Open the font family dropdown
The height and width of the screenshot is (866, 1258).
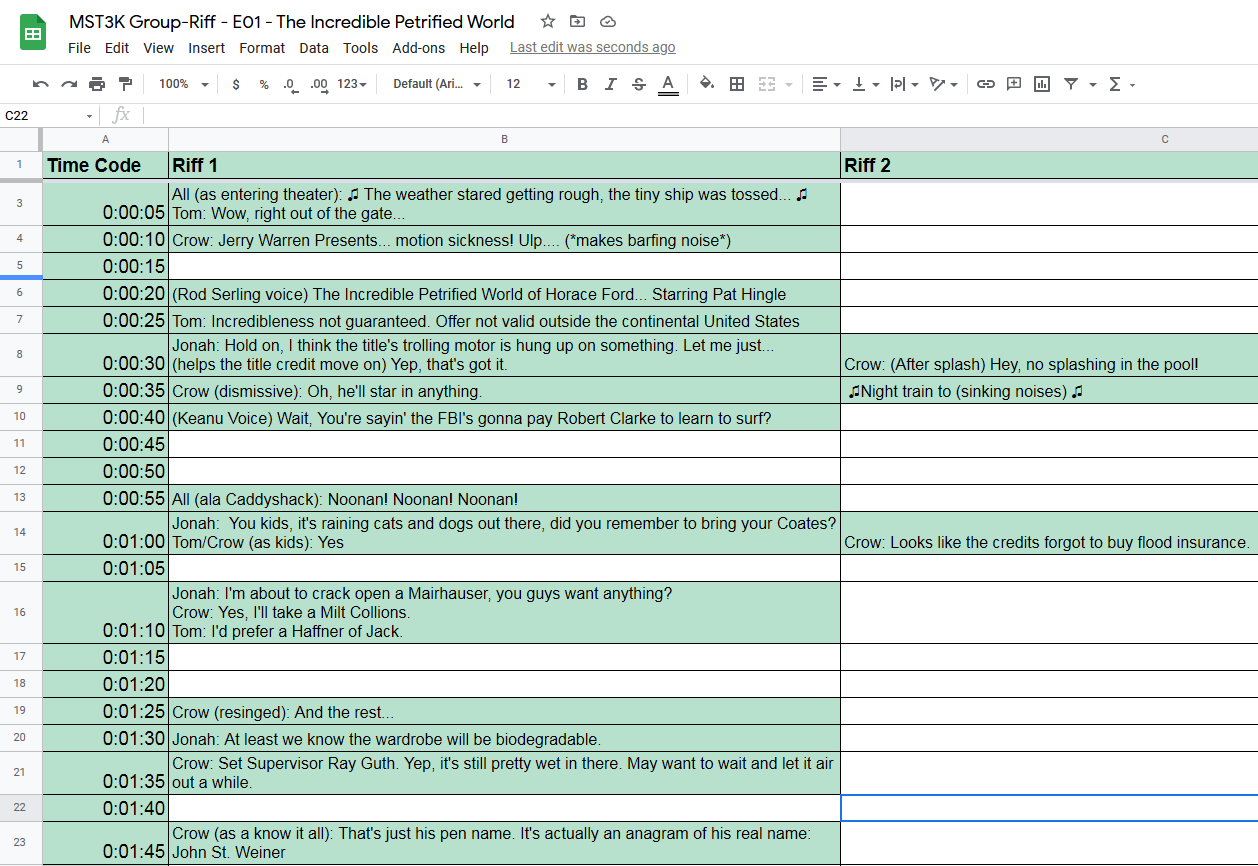pyautogui.click(x=437, y=84)
